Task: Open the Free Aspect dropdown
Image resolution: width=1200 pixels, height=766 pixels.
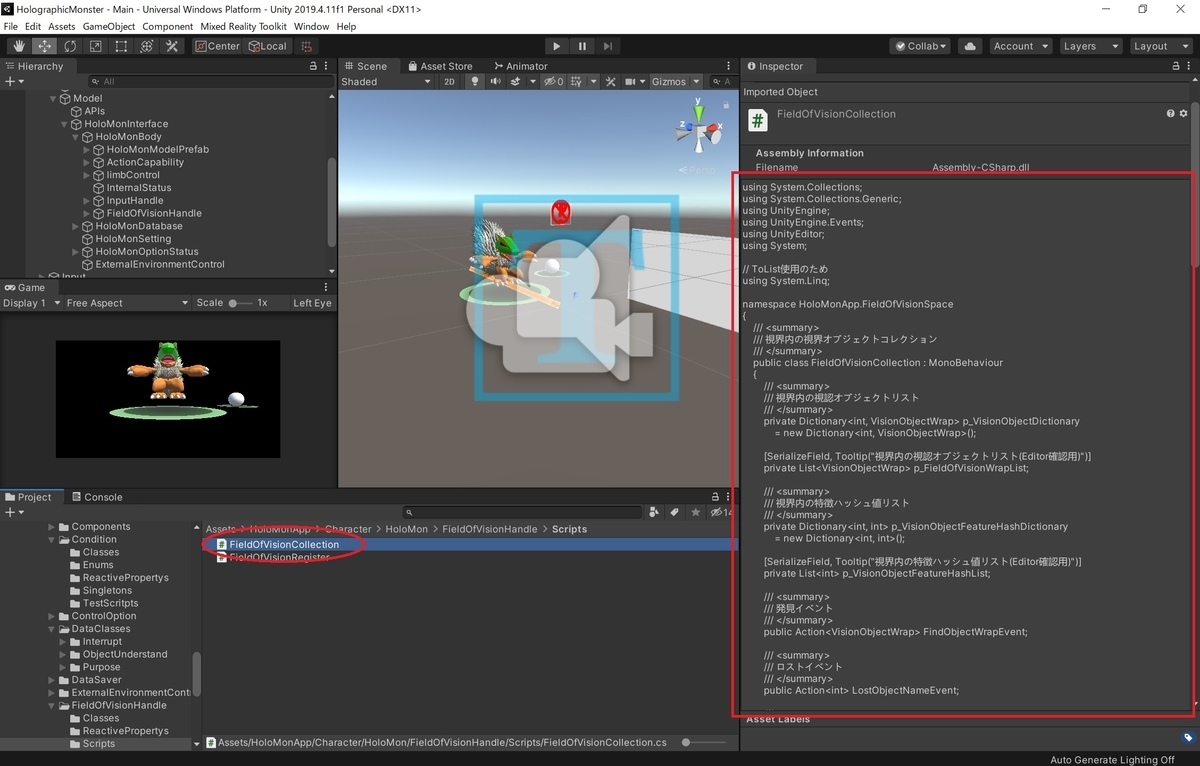Action: pos(127,303)
